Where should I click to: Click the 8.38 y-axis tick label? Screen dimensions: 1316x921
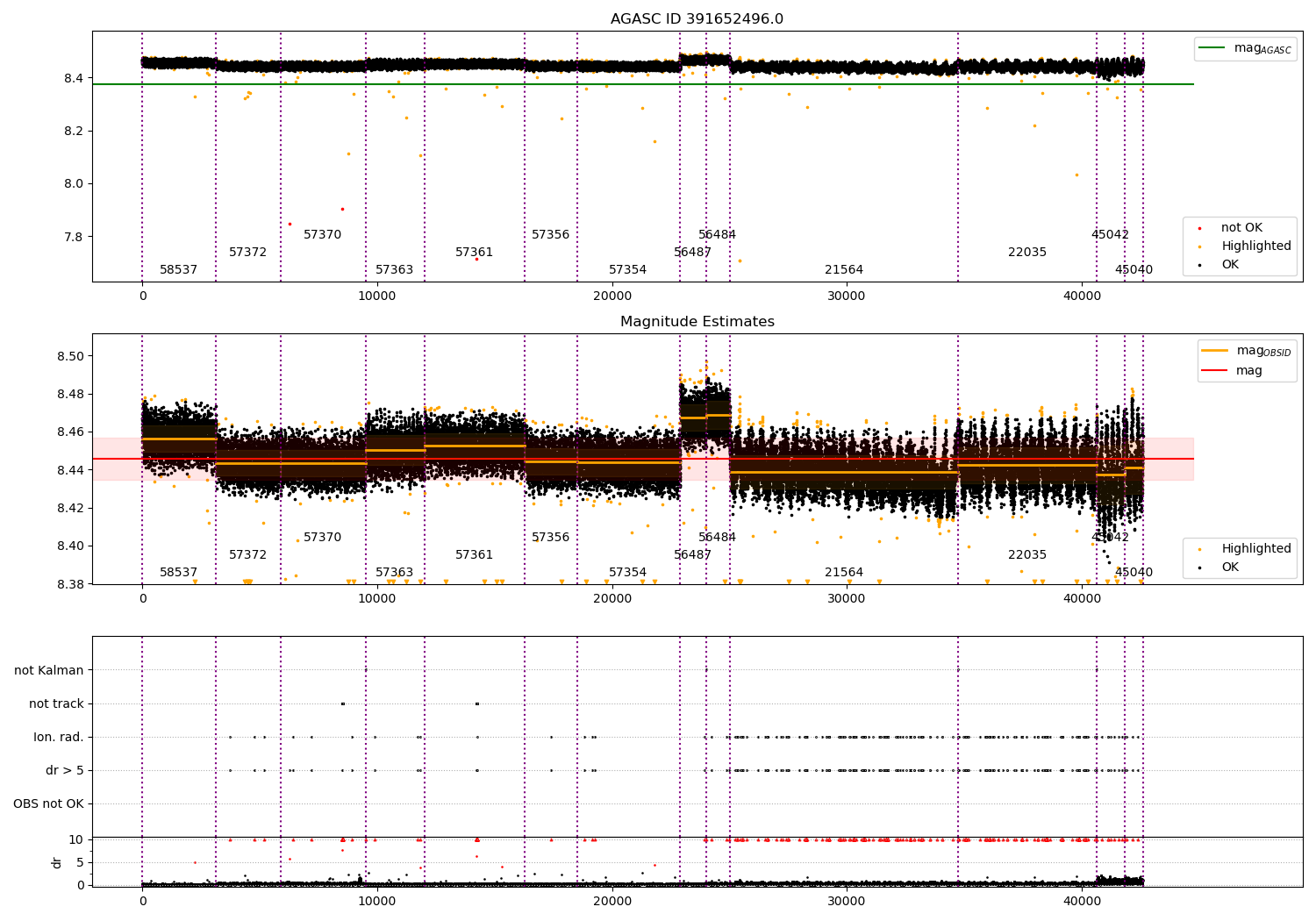[70, 584]
